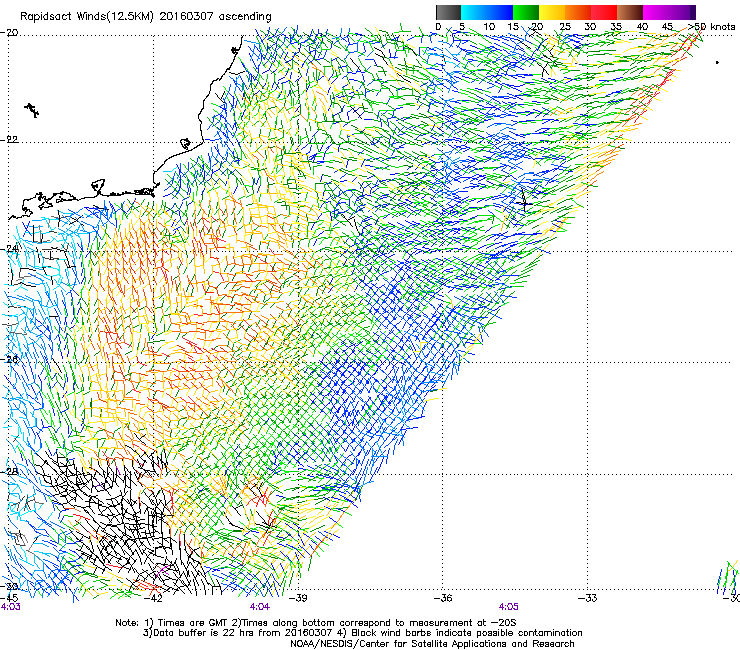Click the '25' legend scale label
Screen dimensions: 740x650
point(565,27)
